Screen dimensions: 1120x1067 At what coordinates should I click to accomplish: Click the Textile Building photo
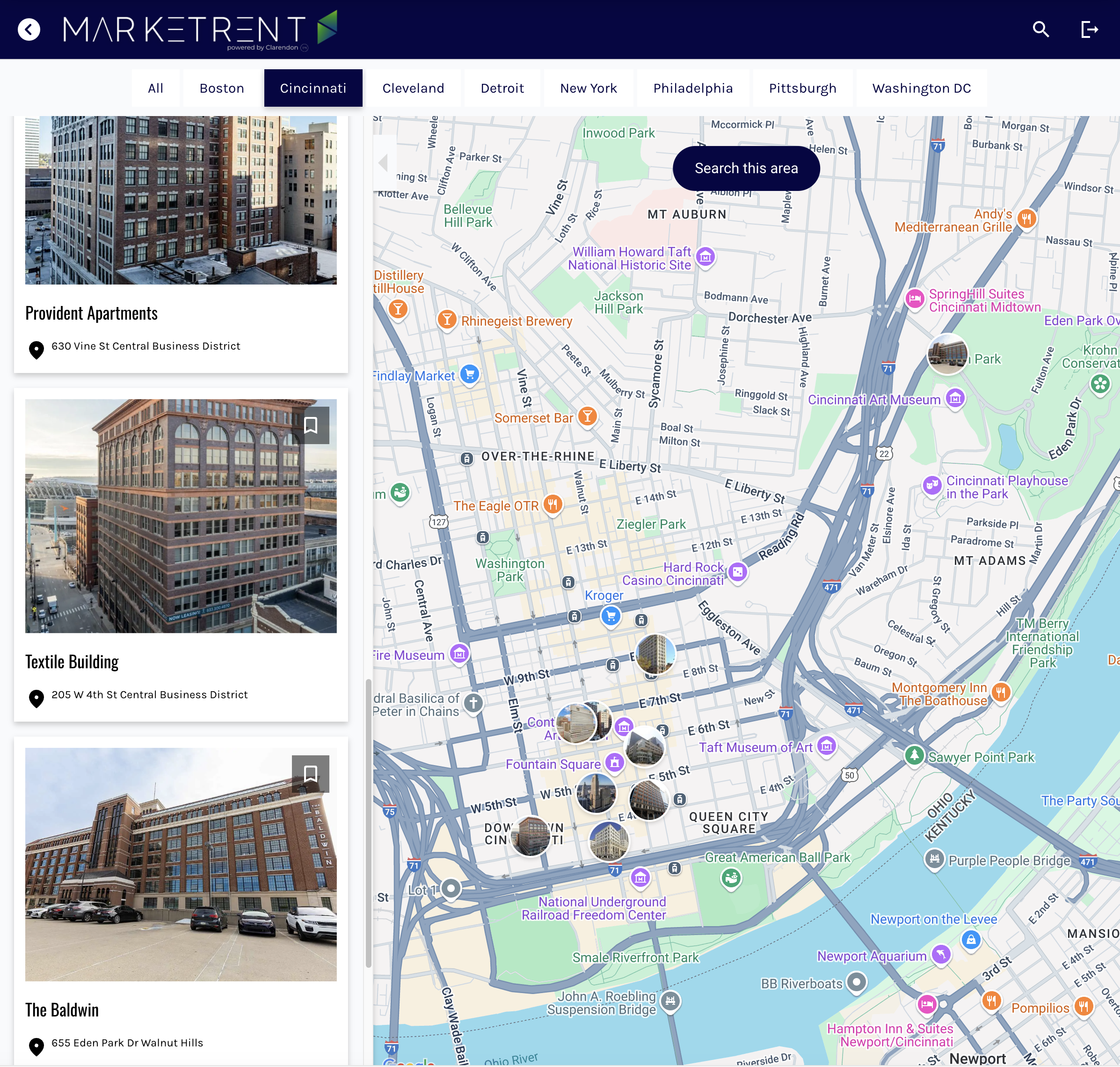[181, 516]
